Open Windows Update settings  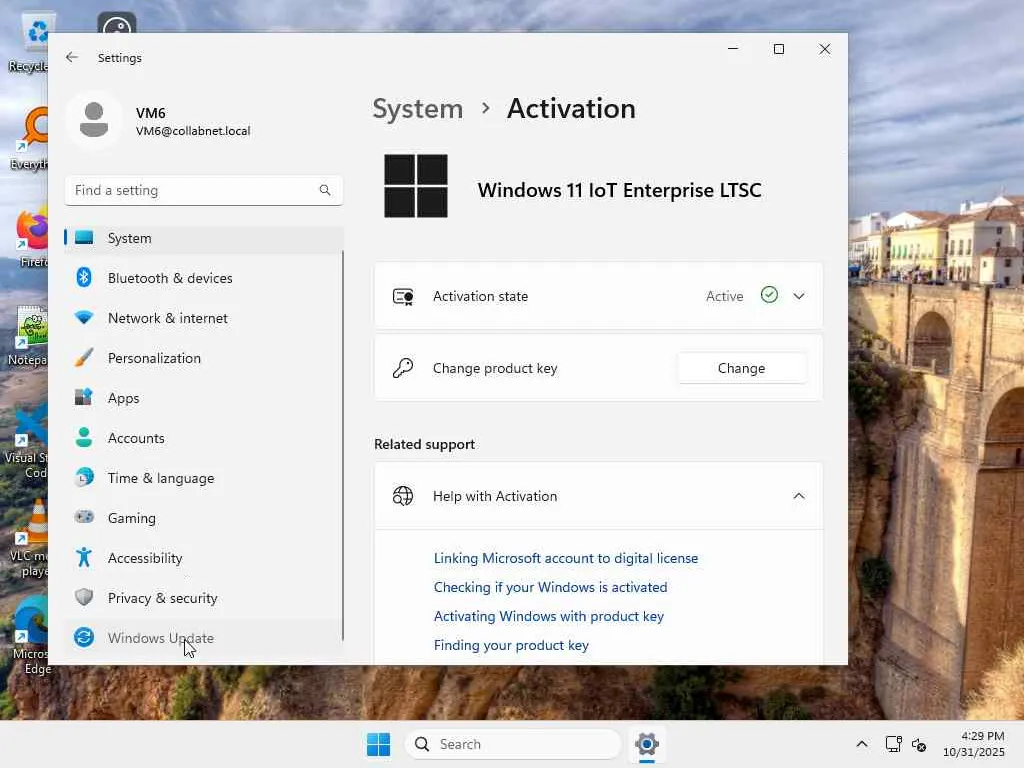204,637
